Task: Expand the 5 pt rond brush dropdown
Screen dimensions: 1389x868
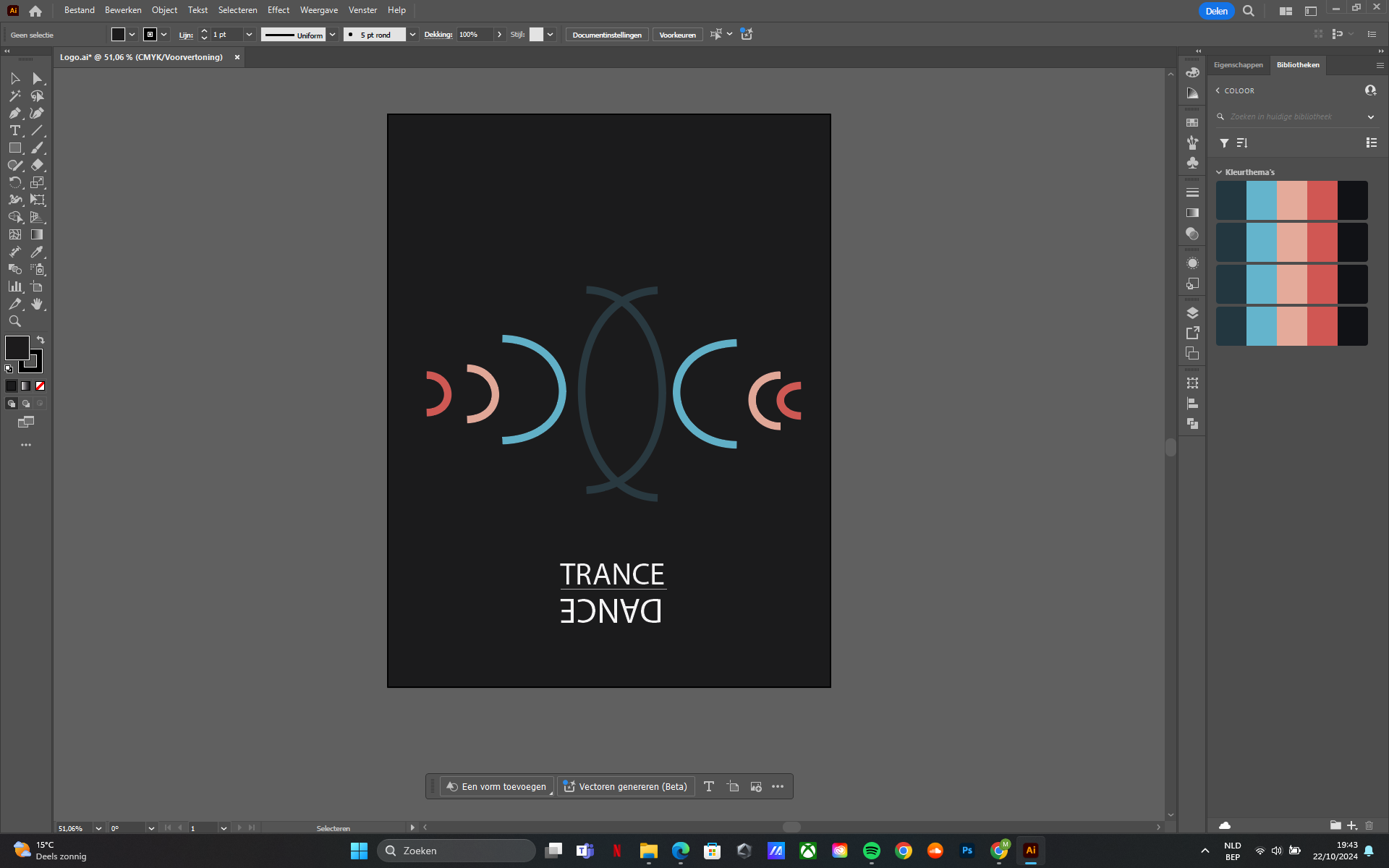Action: 412,34
